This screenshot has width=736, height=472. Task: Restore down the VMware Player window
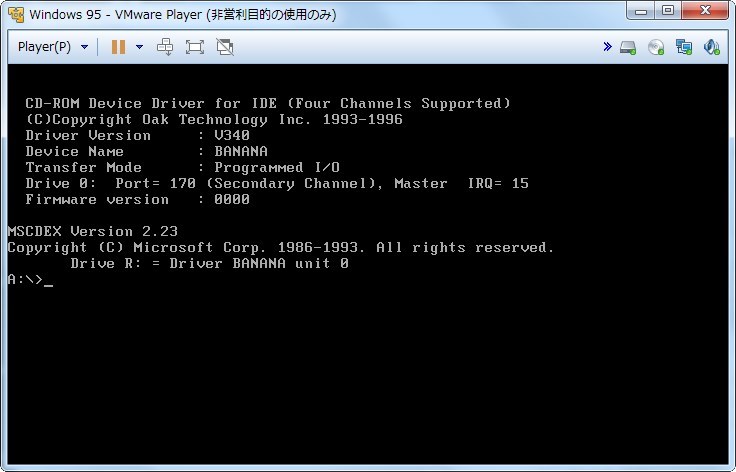click(x=668, y=11)
